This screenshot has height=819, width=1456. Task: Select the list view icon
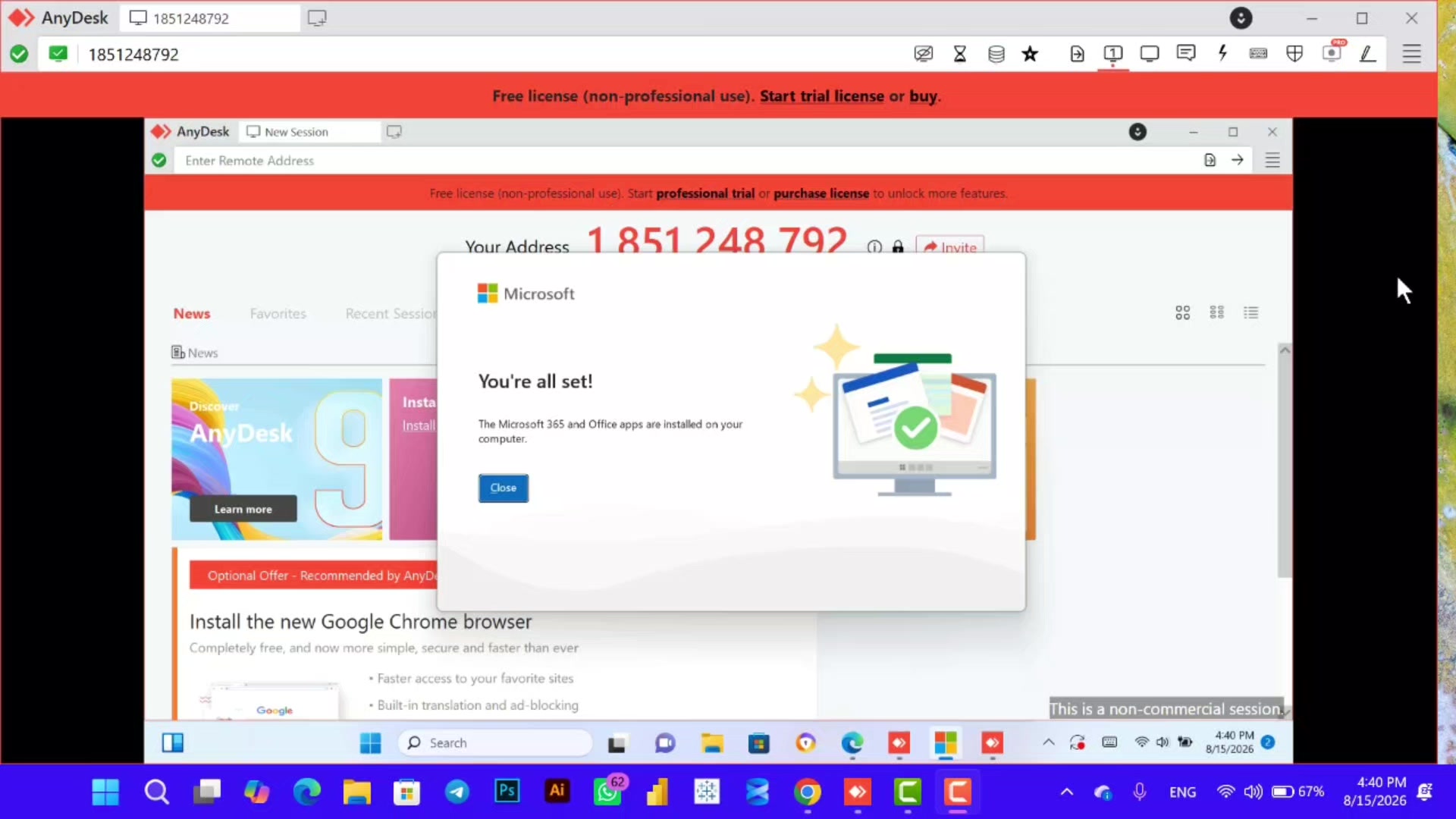1251,312
